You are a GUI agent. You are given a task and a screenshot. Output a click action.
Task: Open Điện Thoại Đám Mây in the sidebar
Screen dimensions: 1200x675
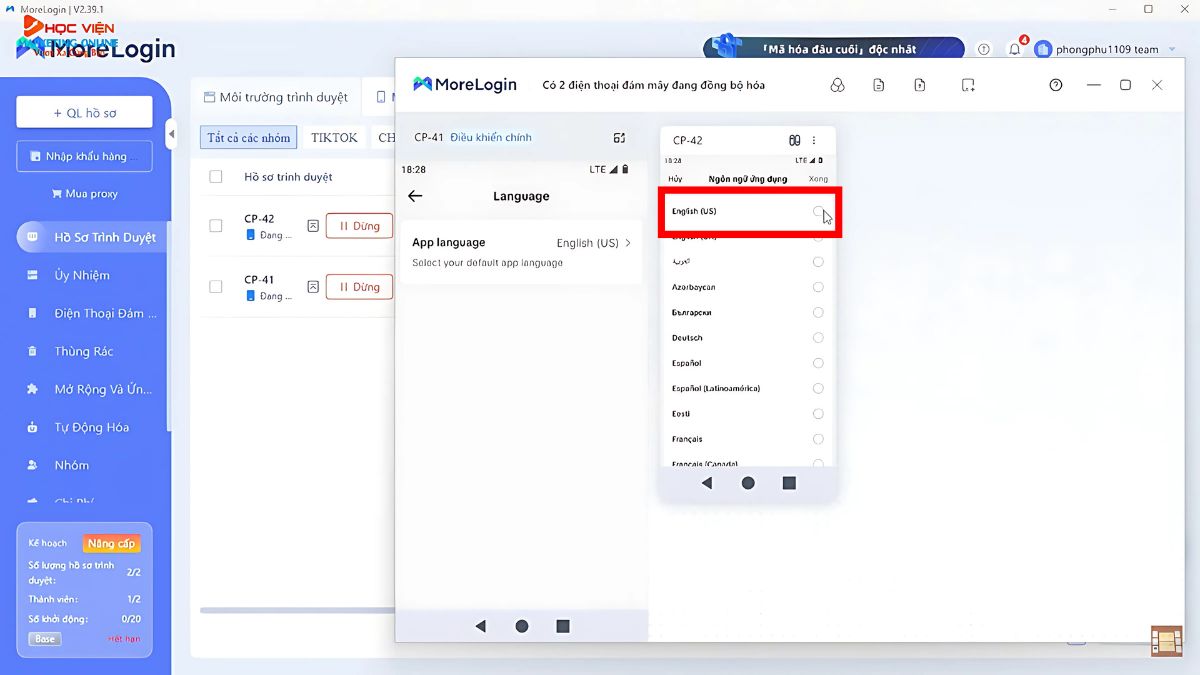point(92,313)
